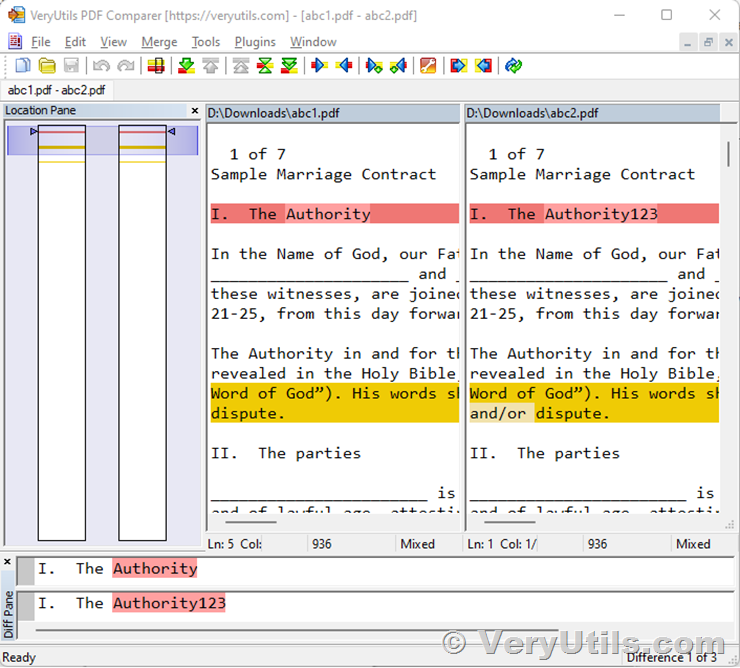Click 'Ln: 5 Col:' status of left pane
740x668 pixels.
[x=235, y=544]
